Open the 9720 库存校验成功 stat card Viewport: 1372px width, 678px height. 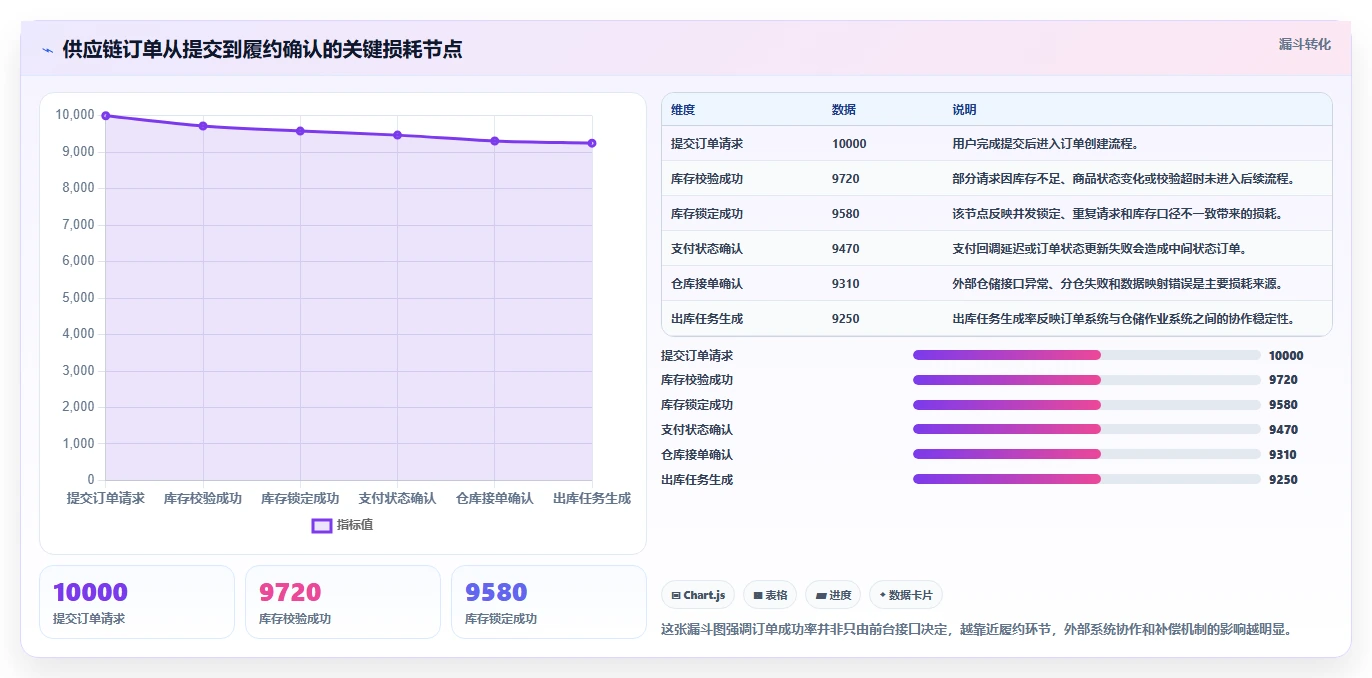343,602
